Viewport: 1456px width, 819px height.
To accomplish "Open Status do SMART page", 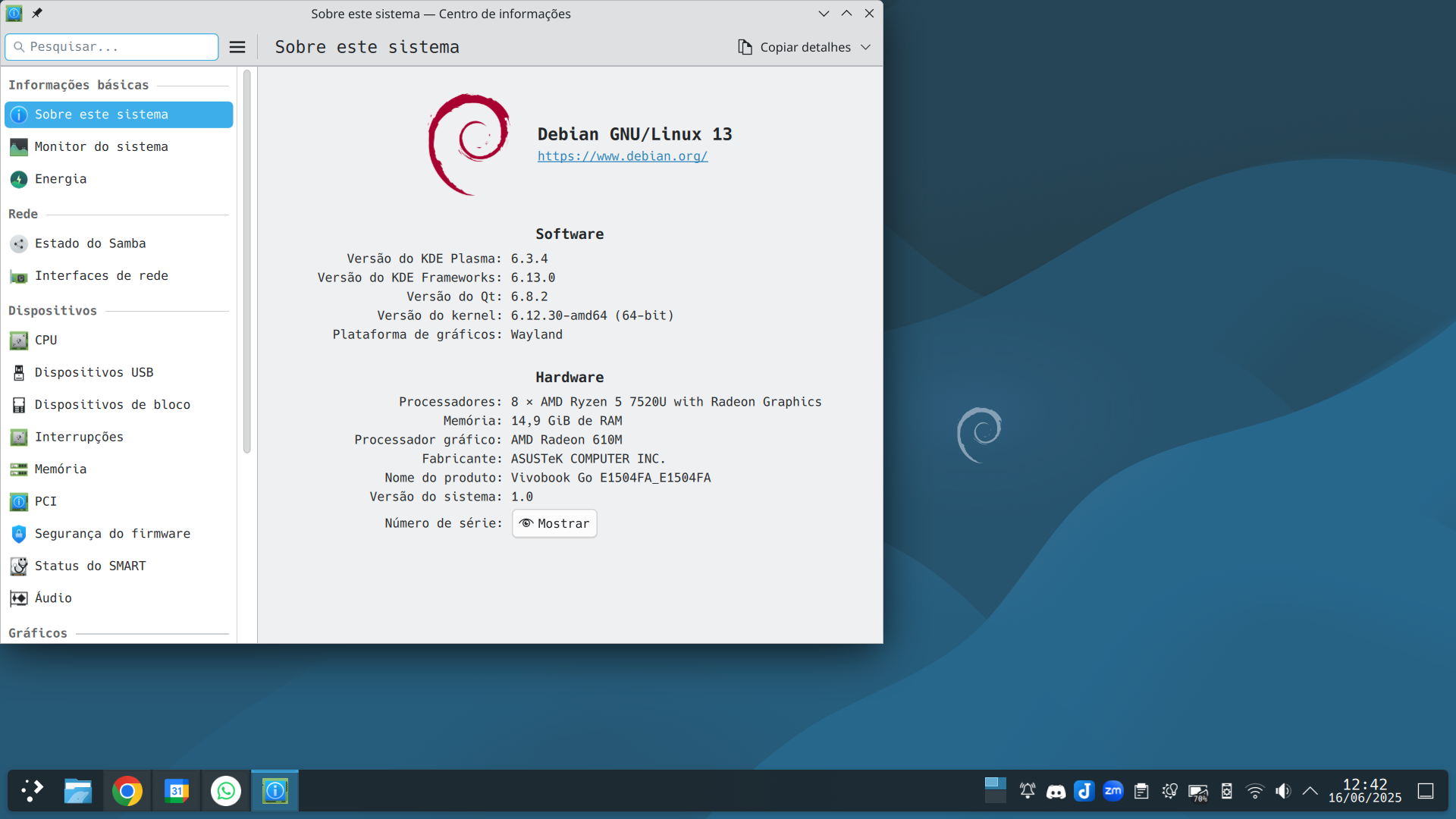I will tap(119, 566).
